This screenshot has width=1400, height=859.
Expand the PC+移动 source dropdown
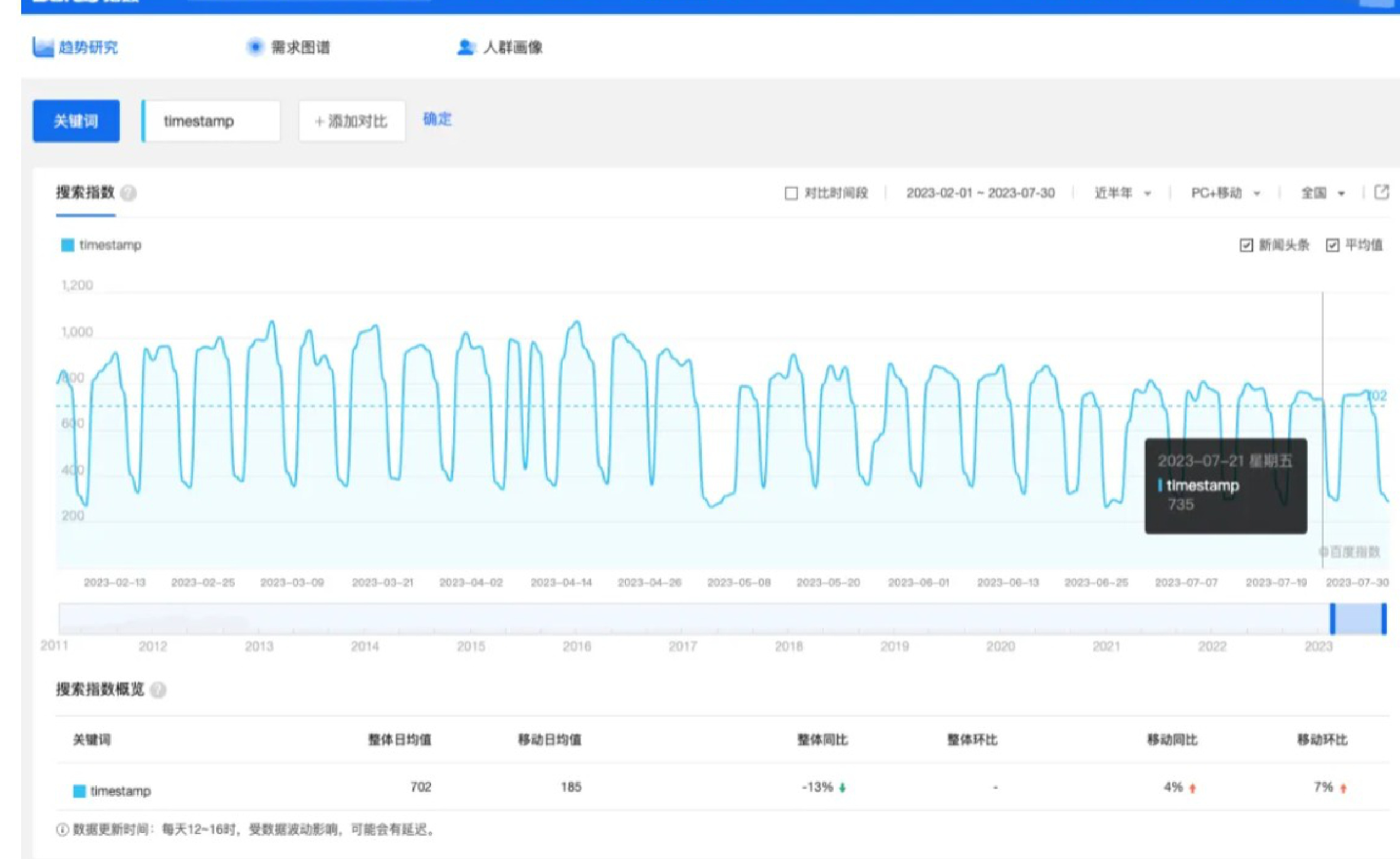(x=1225, y=193)
